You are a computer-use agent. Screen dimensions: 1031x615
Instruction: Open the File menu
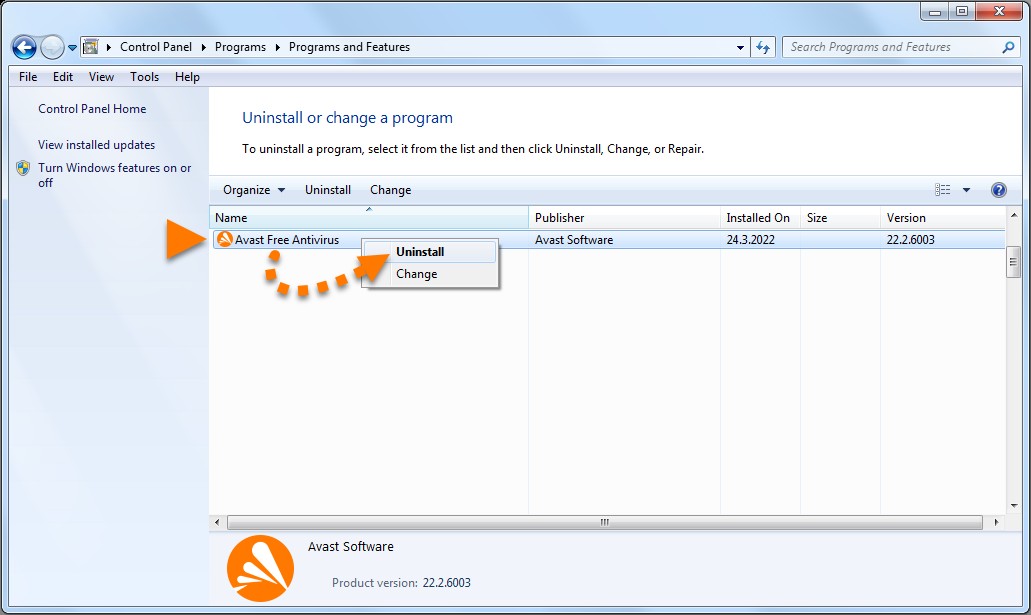point(28,76)
